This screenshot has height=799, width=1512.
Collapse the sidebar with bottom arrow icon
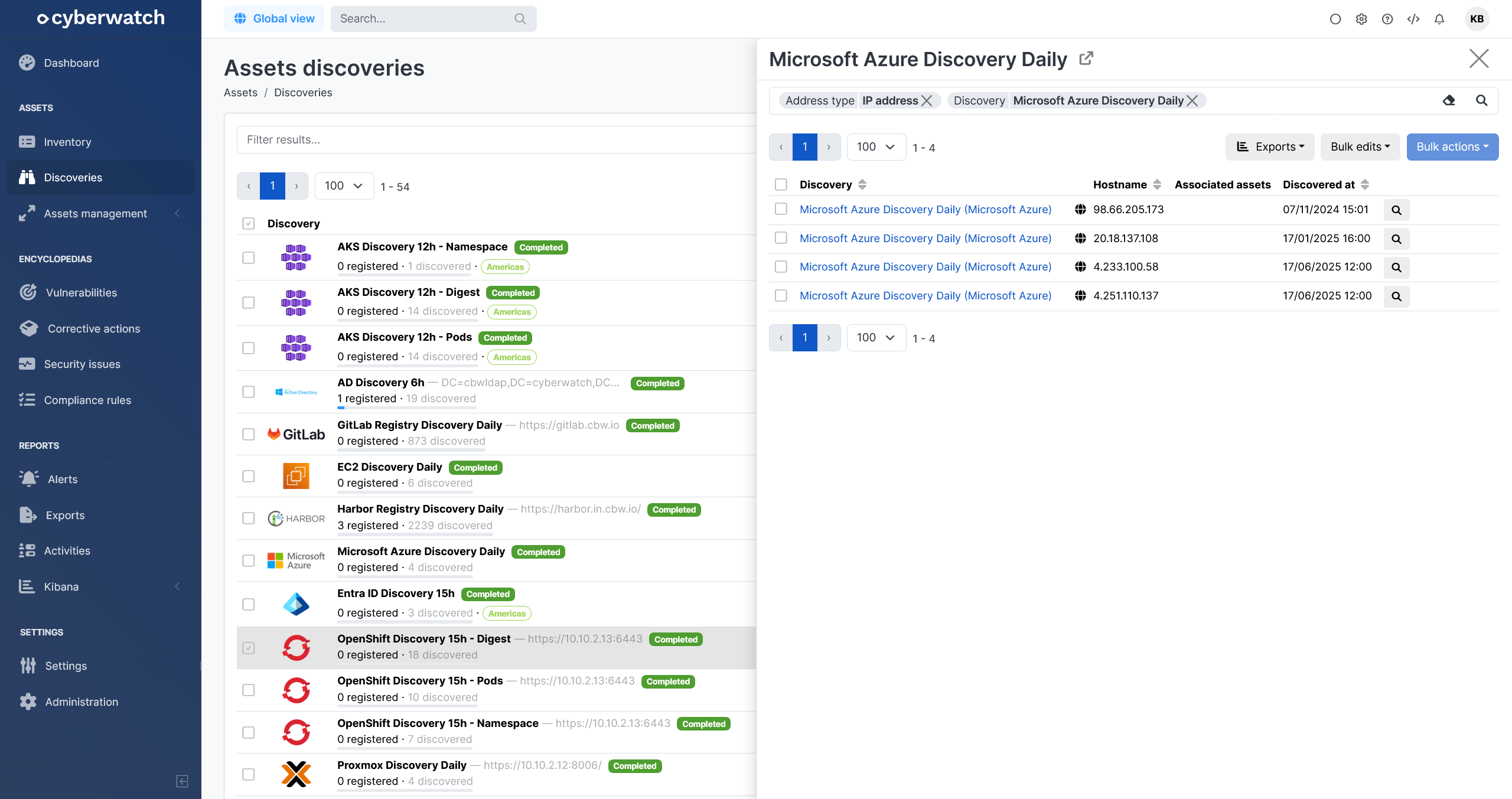(183, 781)
